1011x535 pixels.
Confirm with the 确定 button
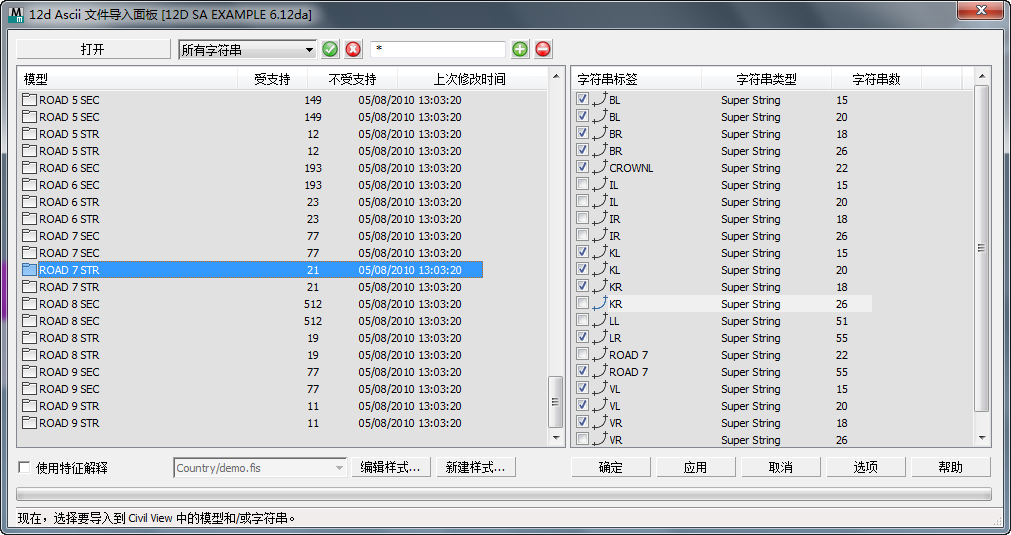point(611,467)
